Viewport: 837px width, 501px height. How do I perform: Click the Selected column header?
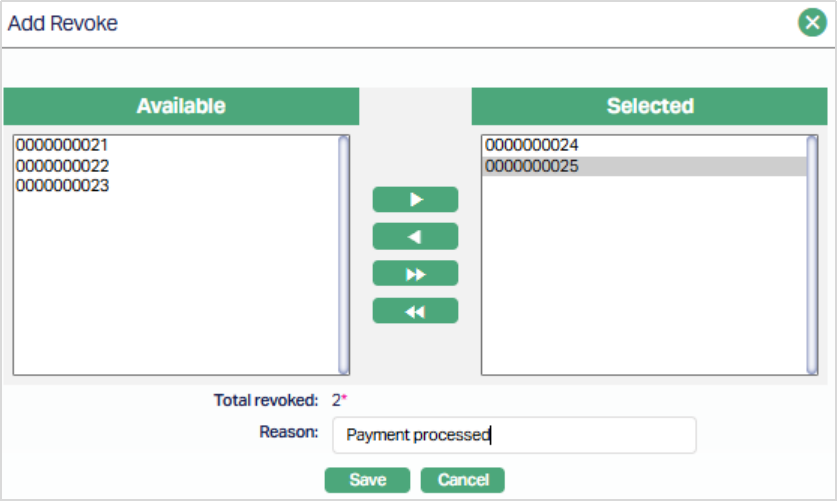pos(649,106)
